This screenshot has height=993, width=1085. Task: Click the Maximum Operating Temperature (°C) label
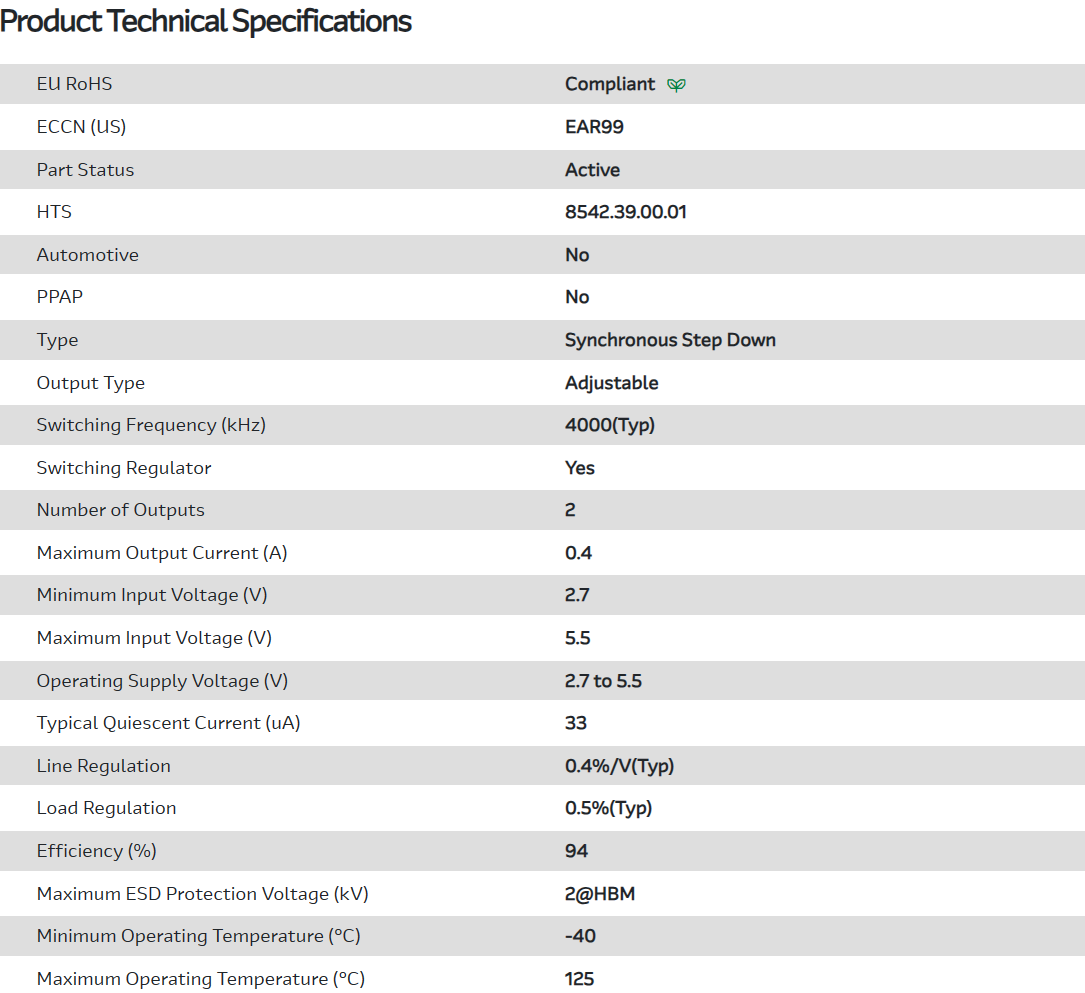(200, 979)
